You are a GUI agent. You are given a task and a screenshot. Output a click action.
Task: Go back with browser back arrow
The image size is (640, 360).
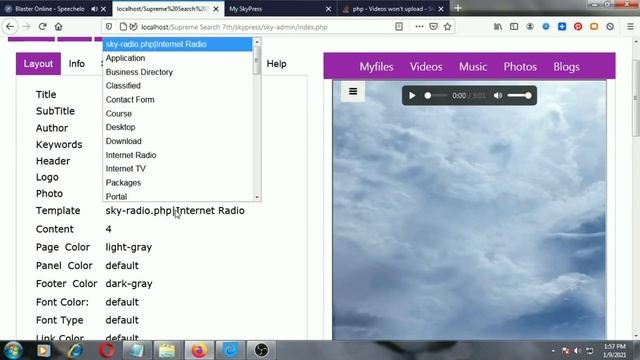coord(10,27)
